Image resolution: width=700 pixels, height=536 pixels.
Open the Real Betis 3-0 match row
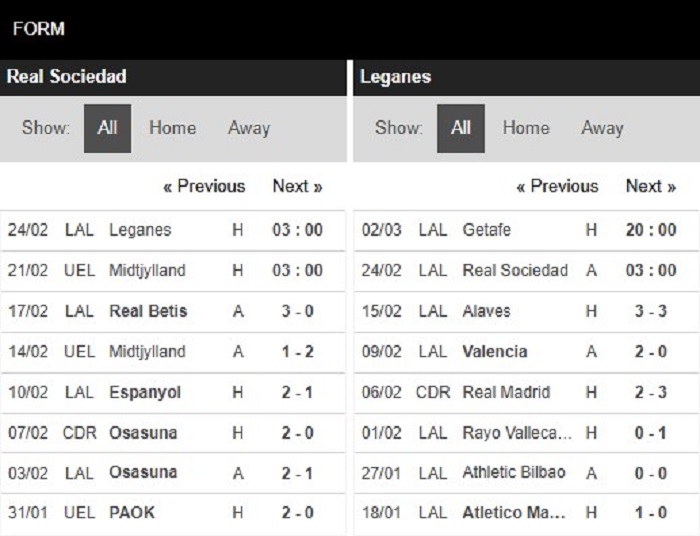click(173, 312)
